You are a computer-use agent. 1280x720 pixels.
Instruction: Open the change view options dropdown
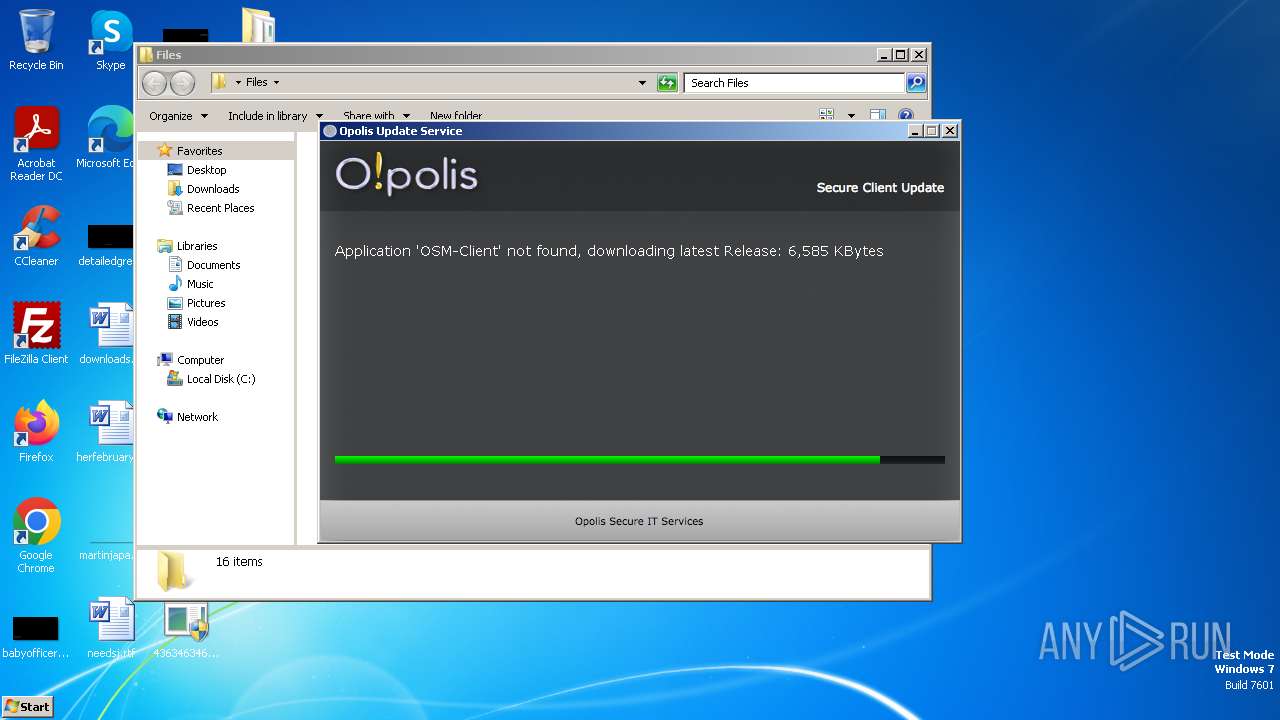point(851,116)
